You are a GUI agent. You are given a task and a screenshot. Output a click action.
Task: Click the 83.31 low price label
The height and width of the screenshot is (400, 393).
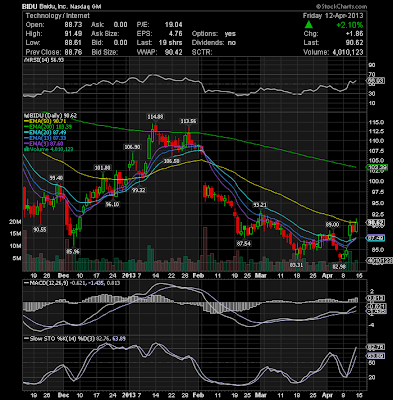click(296, 265)
